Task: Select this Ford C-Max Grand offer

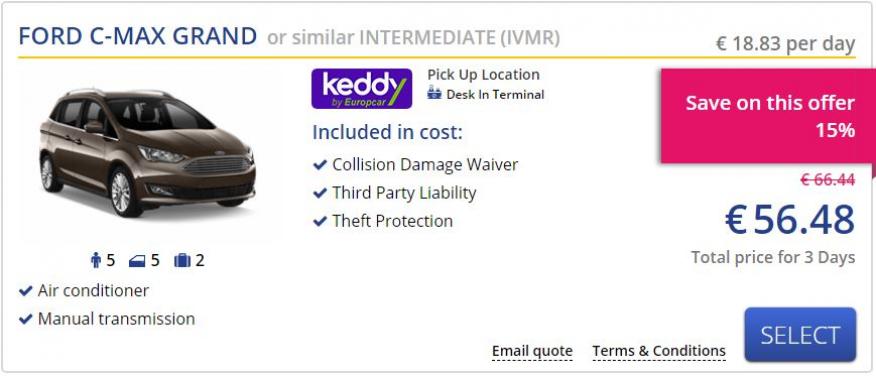Action: click(x=800, y=335)
